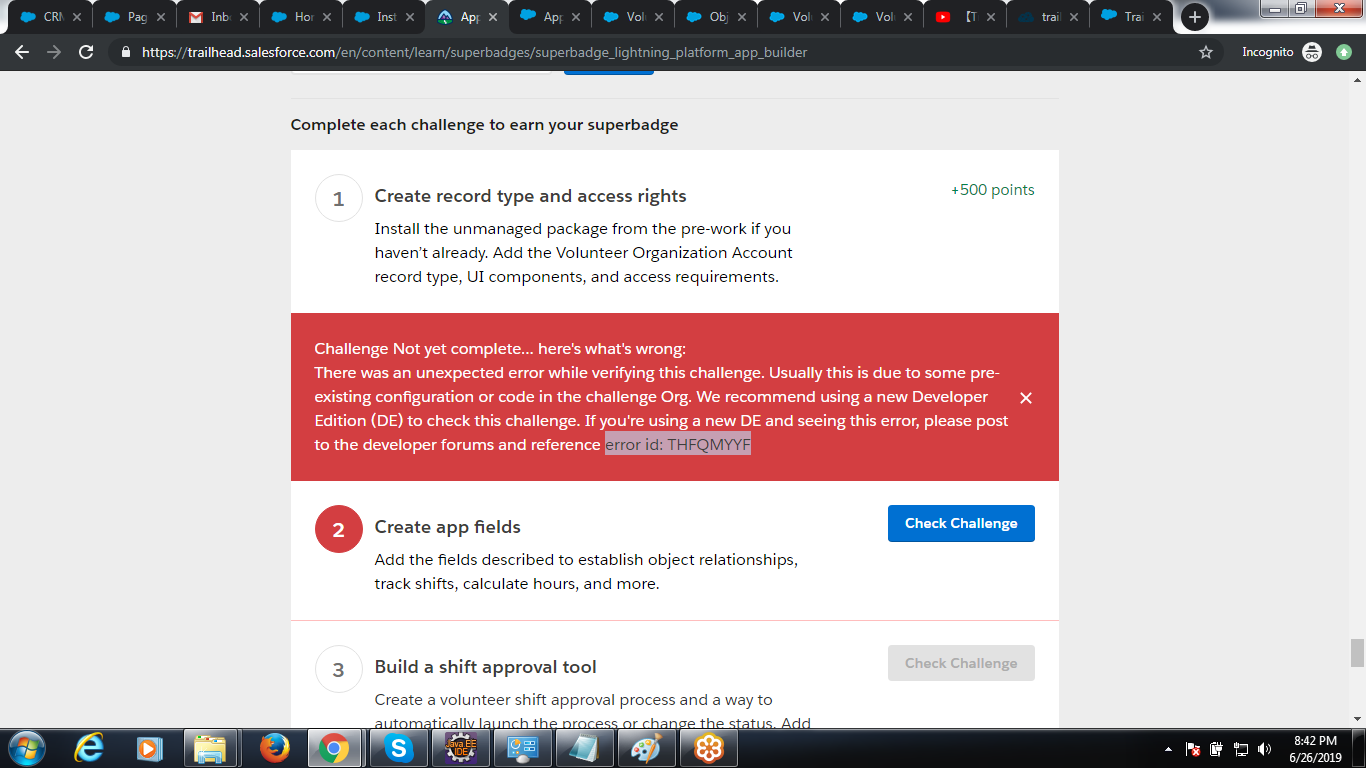The height and width of the screenshot is (768, 1366).
Task: Open the Windows Start menu
Action: coord(26,748)
